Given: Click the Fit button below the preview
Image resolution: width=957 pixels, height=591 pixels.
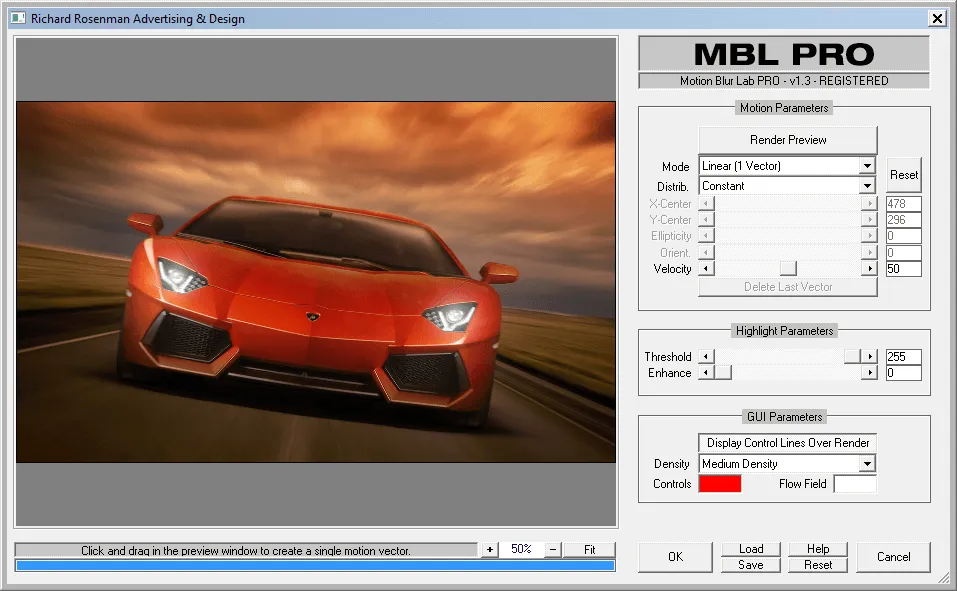Looking at the screenshot, I should pos(590,549).
